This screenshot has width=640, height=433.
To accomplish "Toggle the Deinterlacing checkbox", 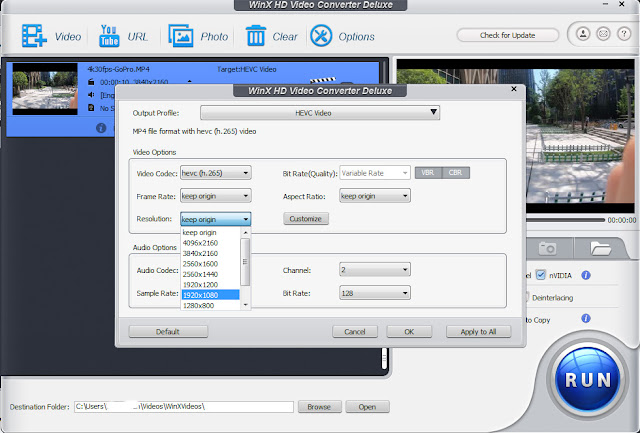I will coord(527,297).
